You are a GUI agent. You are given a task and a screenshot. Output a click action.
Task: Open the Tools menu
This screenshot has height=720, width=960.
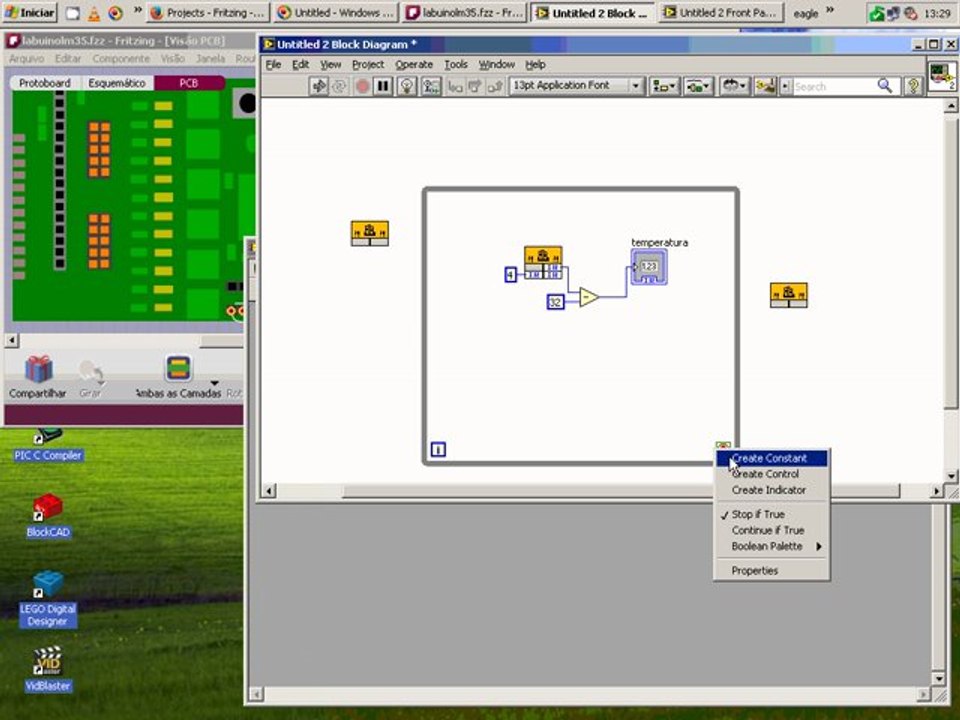[x=456, y=64]
